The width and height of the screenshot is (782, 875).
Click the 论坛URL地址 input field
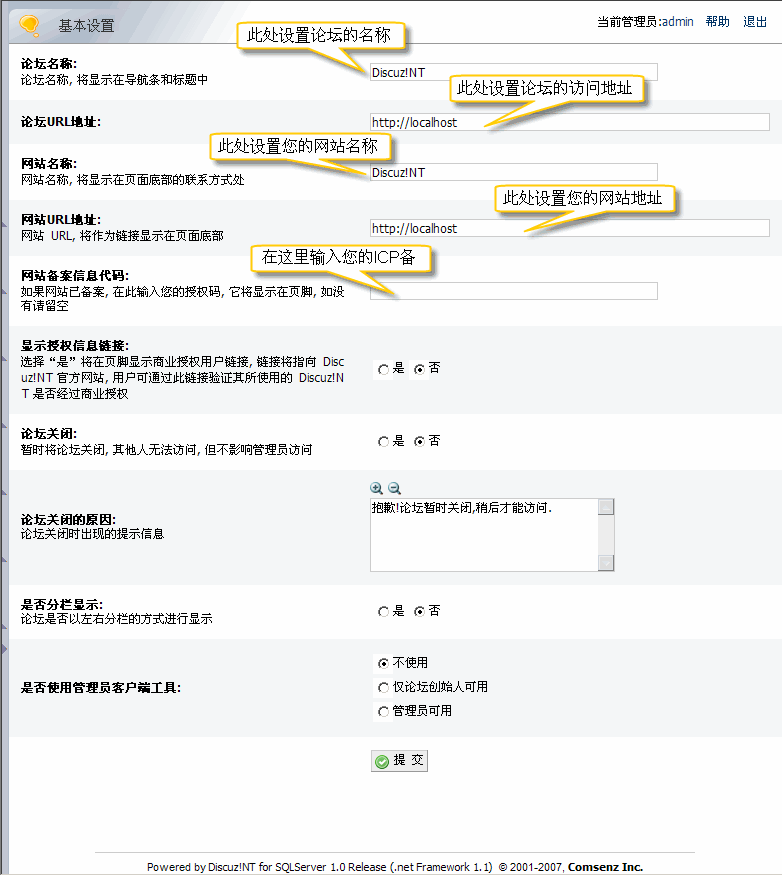point(600,122)
